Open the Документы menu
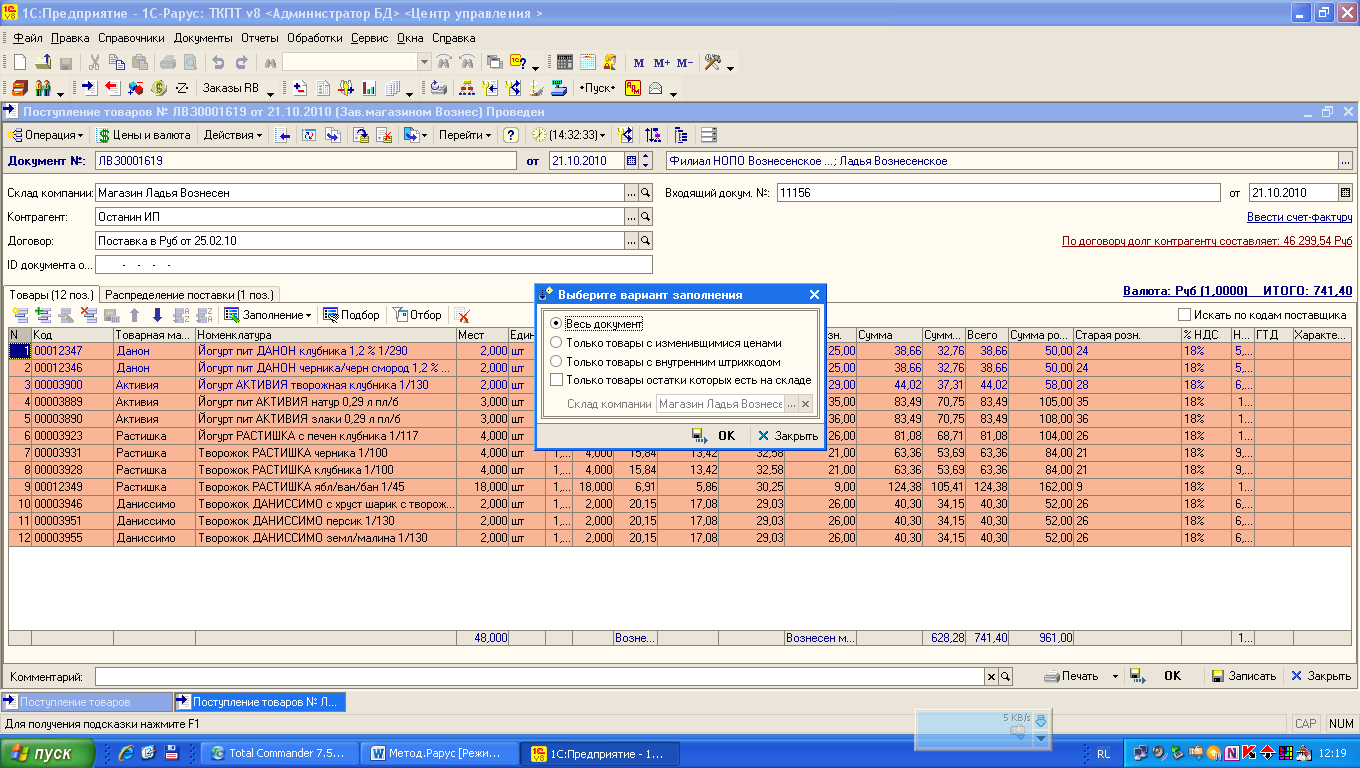This screenshot has height=768, width=1360. pyautogui.click(x=203, y=38)
